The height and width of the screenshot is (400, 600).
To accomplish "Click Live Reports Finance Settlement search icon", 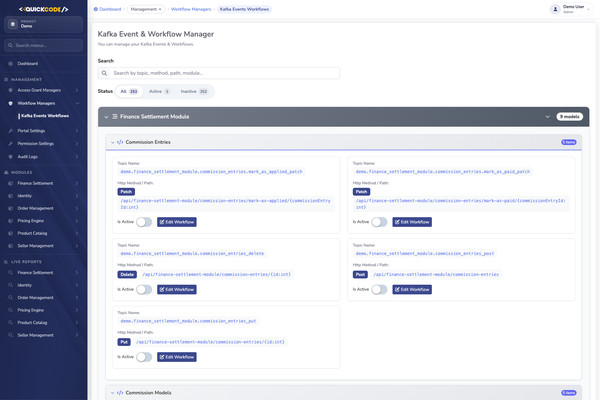I will (10, 273).
